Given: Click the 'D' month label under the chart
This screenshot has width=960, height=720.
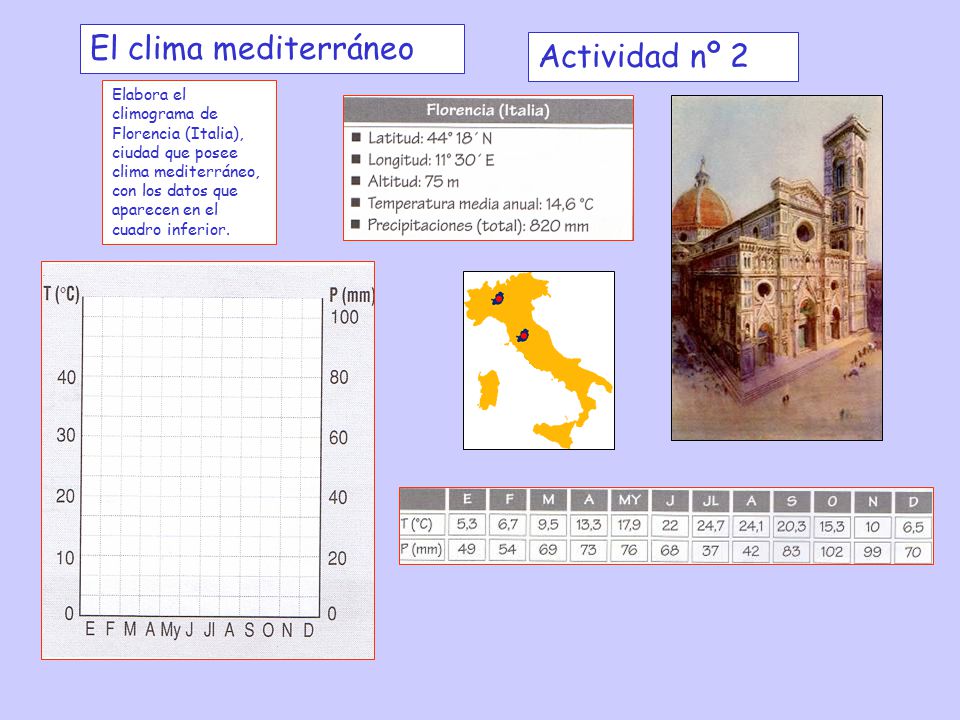Looking at the screenshot, I should 309,629.
